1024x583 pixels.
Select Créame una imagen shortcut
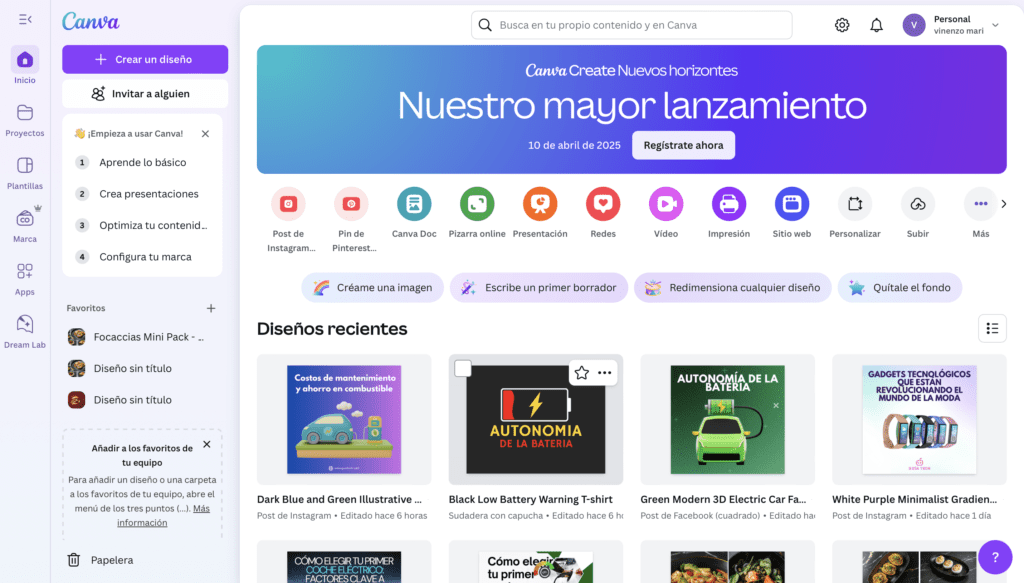tap(372, 287)
